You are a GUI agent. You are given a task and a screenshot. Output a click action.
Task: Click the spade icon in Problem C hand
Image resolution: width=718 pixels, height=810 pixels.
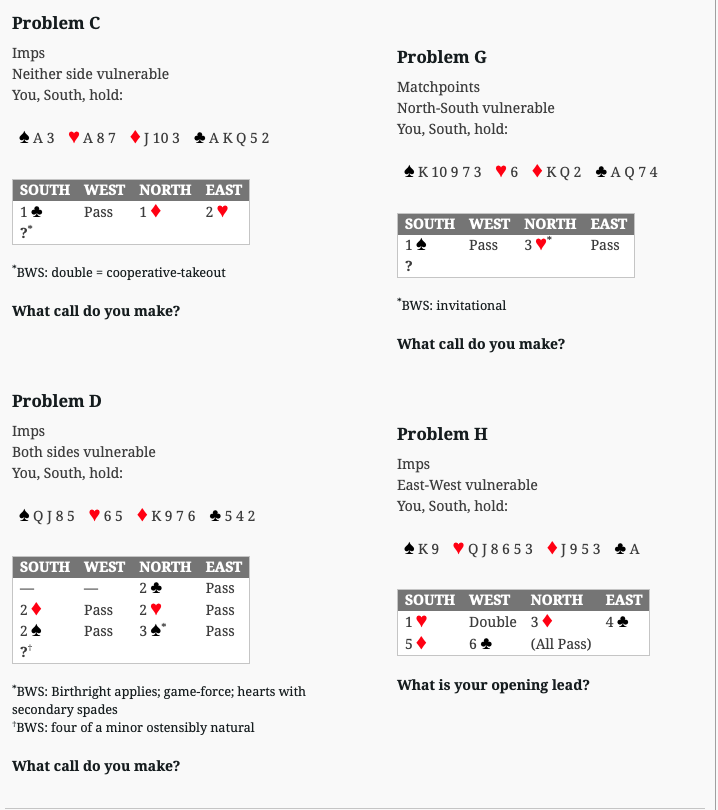[x=24, y=137]
